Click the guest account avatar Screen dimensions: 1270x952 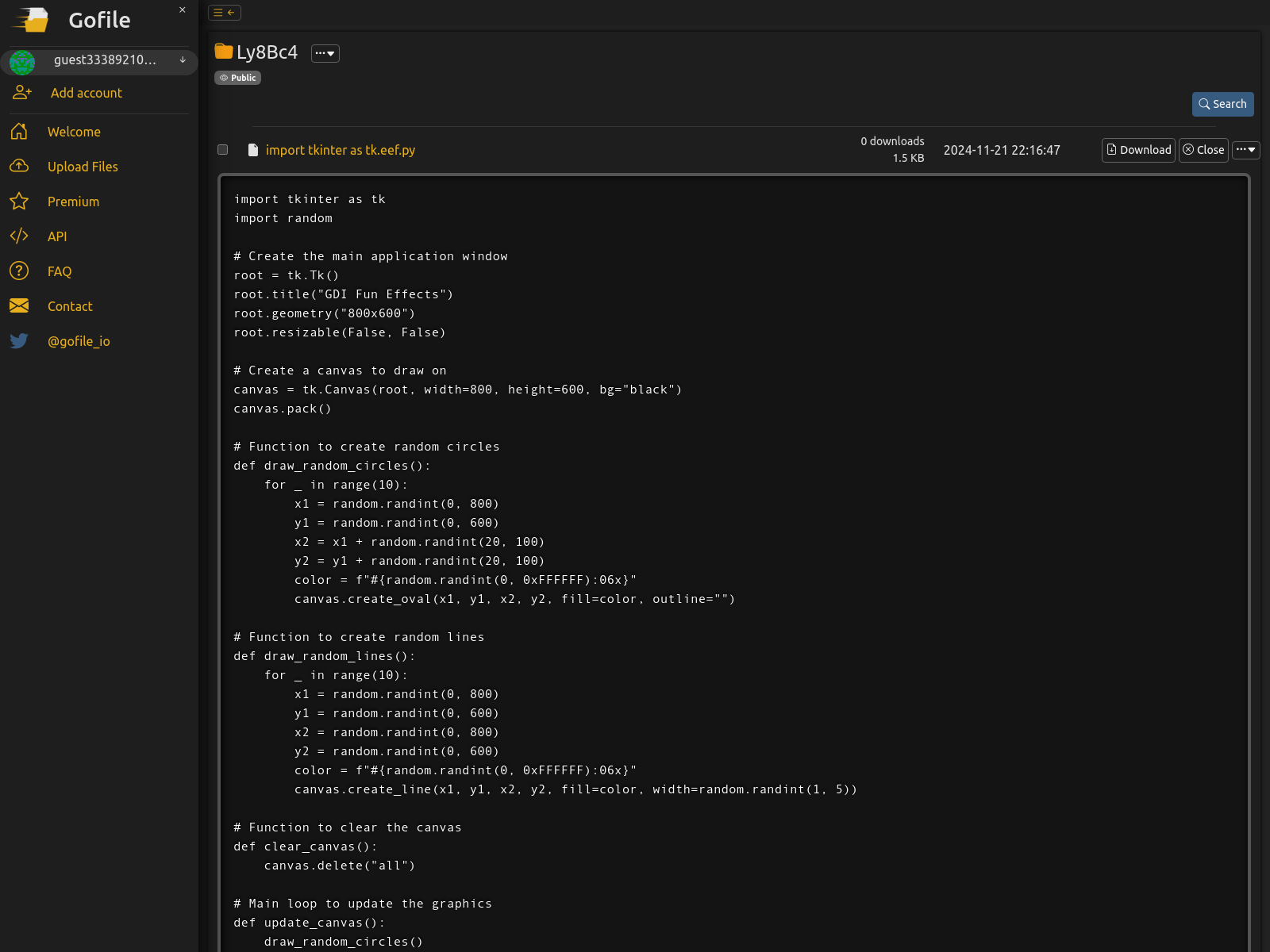pyautogui.click(x=22, y=61)
